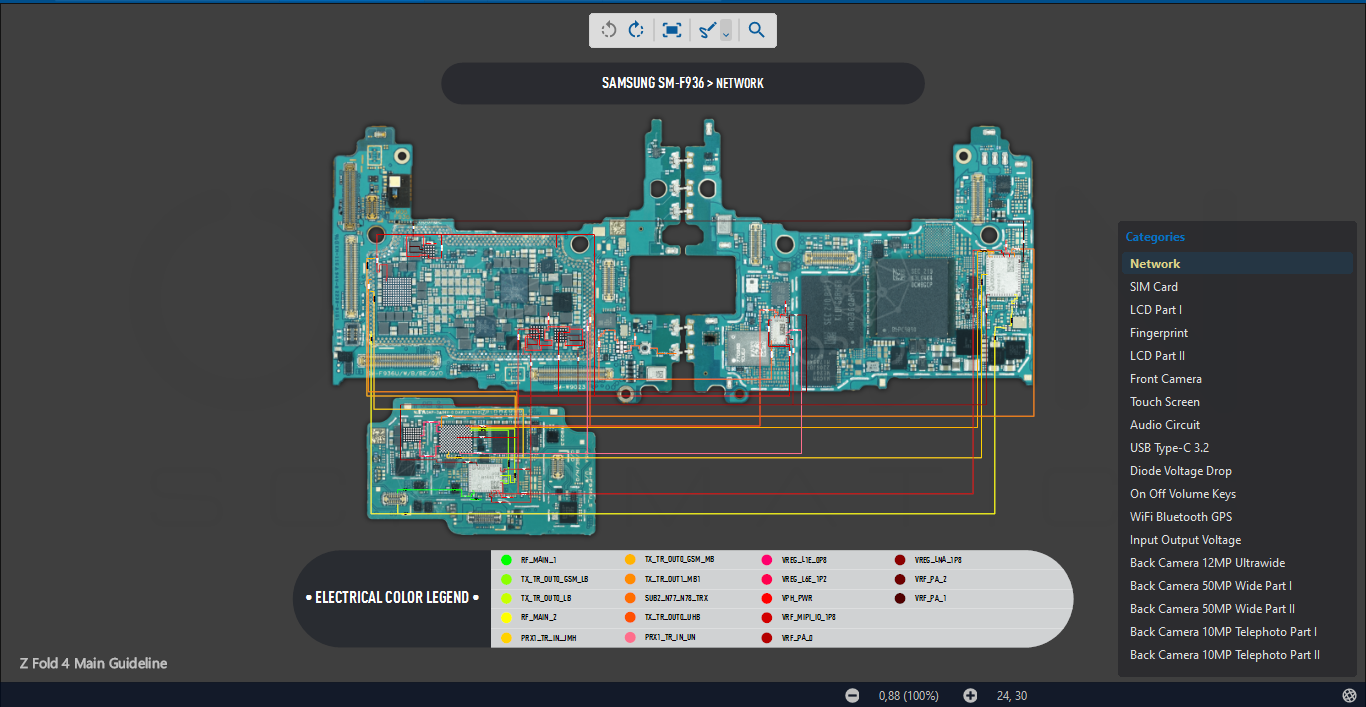Viewport: 1366px width, 707px height.
Task: Select Audio Circuit in categories
Action: pyautogui.click(x=1237, y=425)
